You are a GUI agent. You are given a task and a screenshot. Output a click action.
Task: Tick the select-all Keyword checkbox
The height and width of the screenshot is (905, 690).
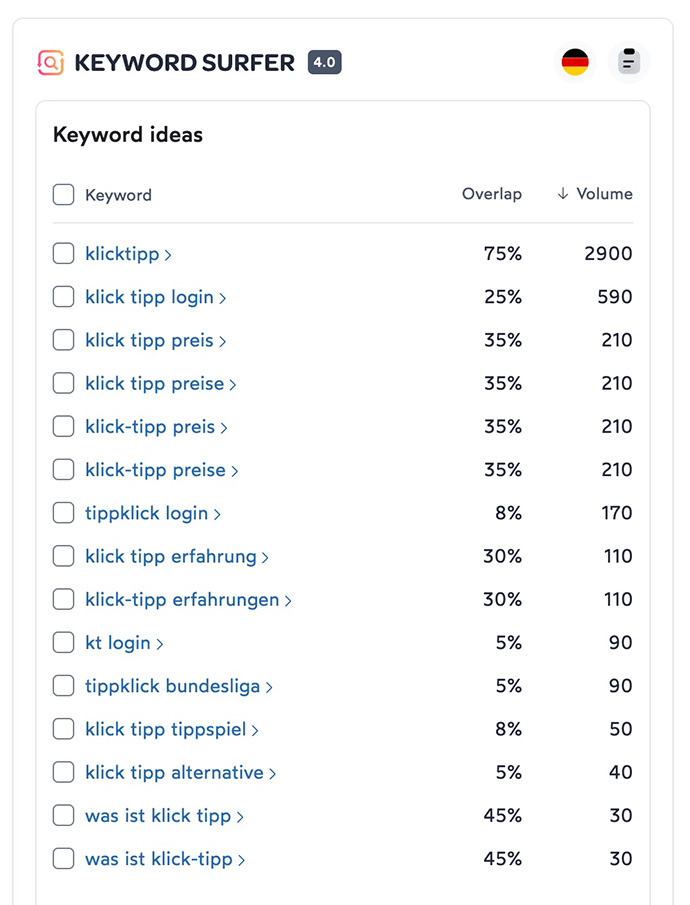tap(64, 195)
